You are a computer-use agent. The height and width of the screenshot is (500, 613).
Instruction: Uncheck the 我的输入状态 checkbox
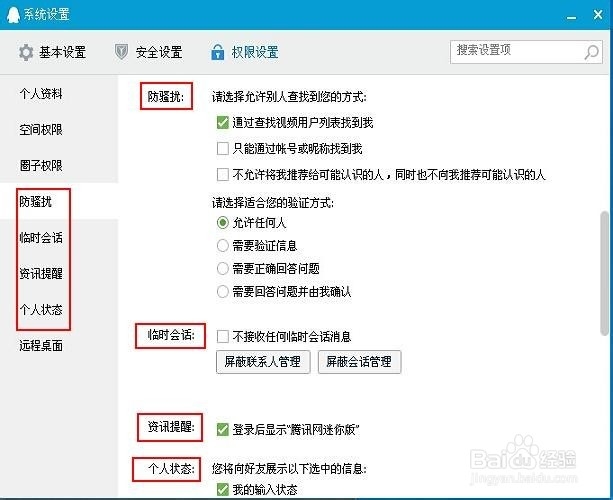[222, 489]
